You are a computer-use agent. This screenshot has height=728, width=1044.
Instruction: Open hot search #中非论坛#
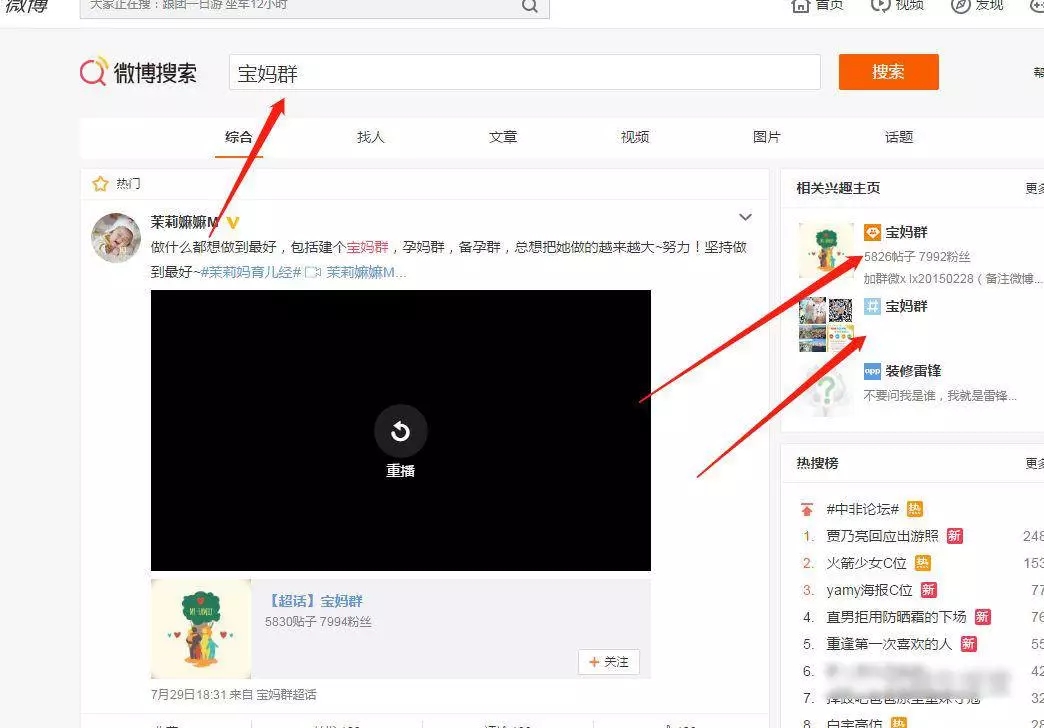point(862,510)
